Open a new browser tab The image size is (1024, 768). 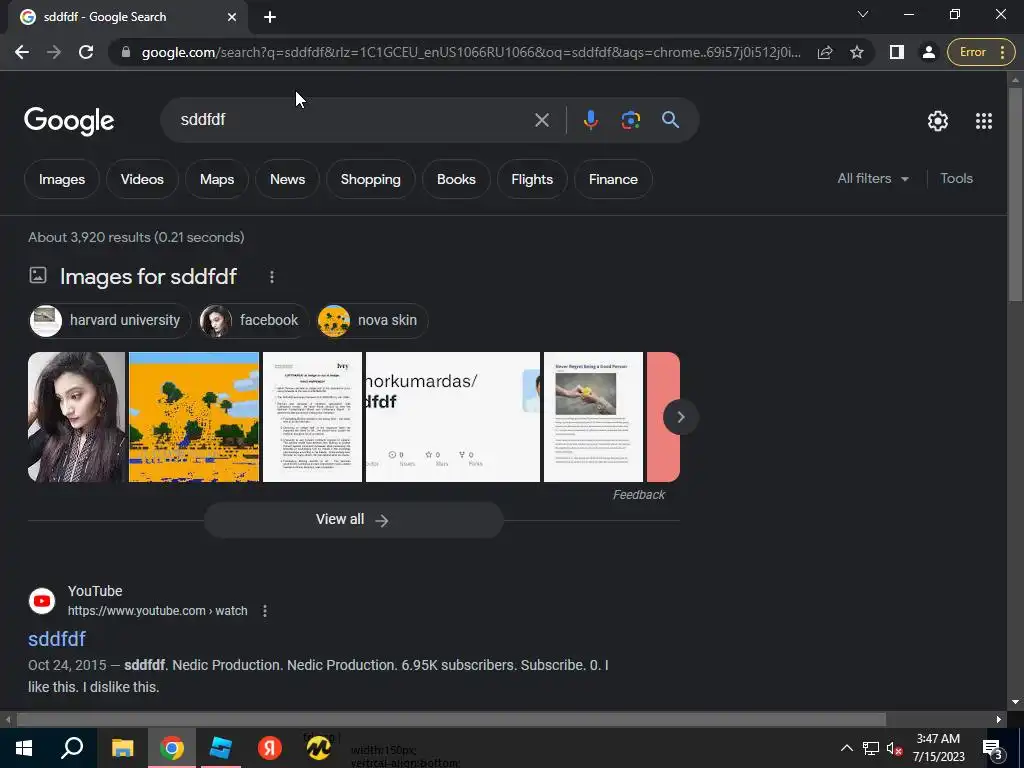tap(270, 17)
